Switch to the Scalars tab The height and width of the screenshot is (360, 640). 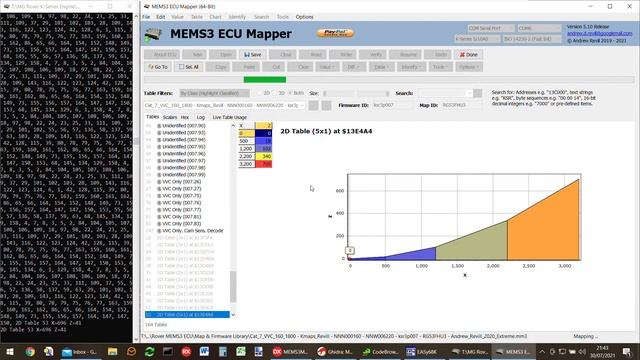click(x=170, y=117)
